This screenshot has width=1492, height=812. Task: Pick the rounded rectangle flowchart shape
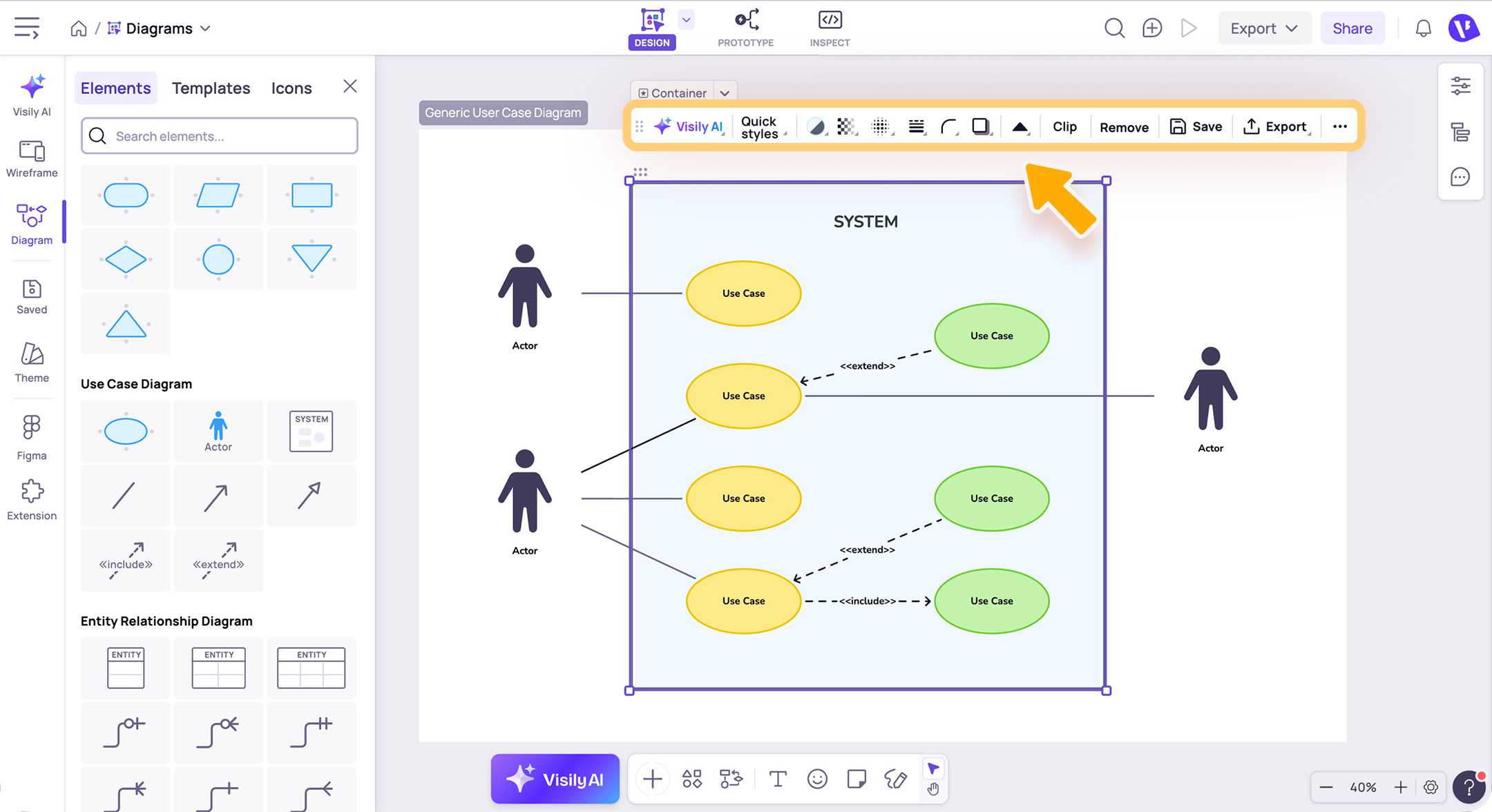click(126, 195)
